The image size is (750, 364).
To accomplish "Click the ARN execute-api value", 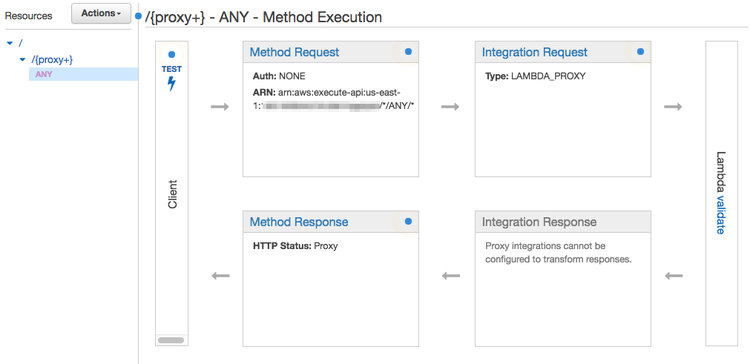I will 333,99.
